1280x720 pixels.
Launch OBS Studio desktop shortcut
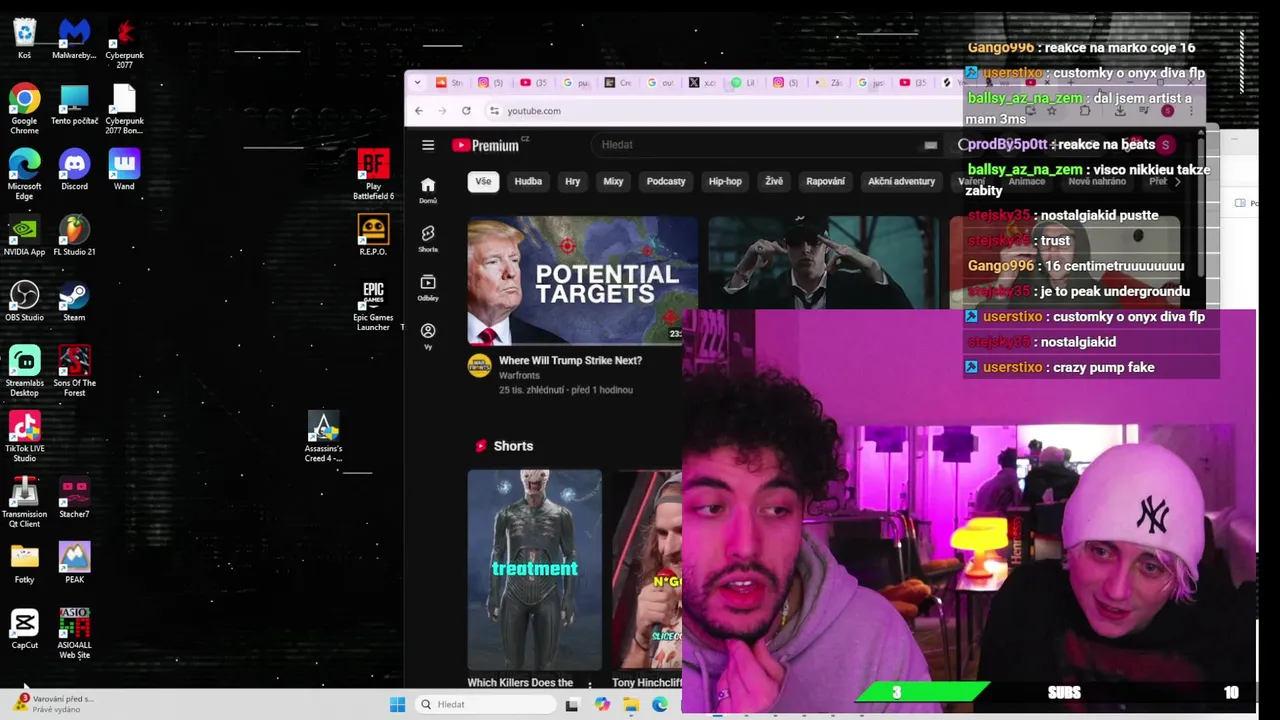coord(24,301)
